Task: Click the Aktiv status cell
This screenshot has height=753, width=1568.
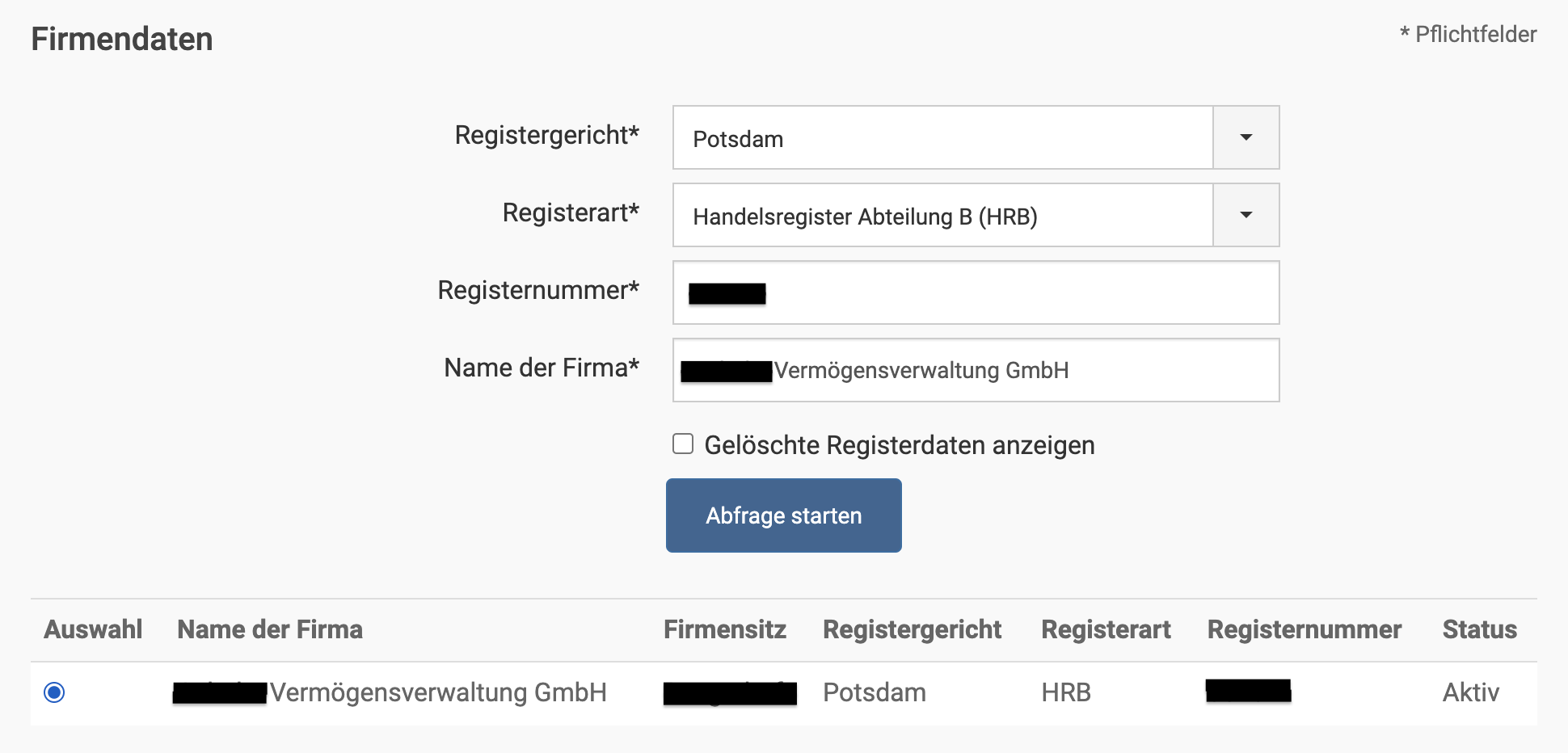Action: coord(1470,692)
